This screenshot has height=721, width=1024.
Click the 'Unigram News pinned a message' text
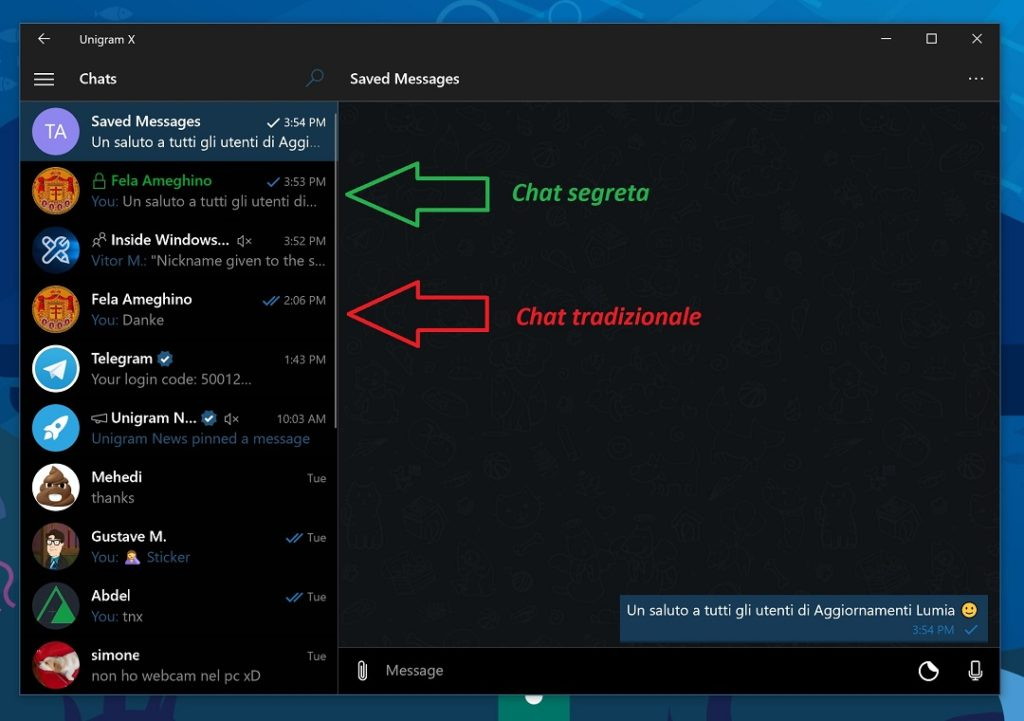tap(200, 439)
